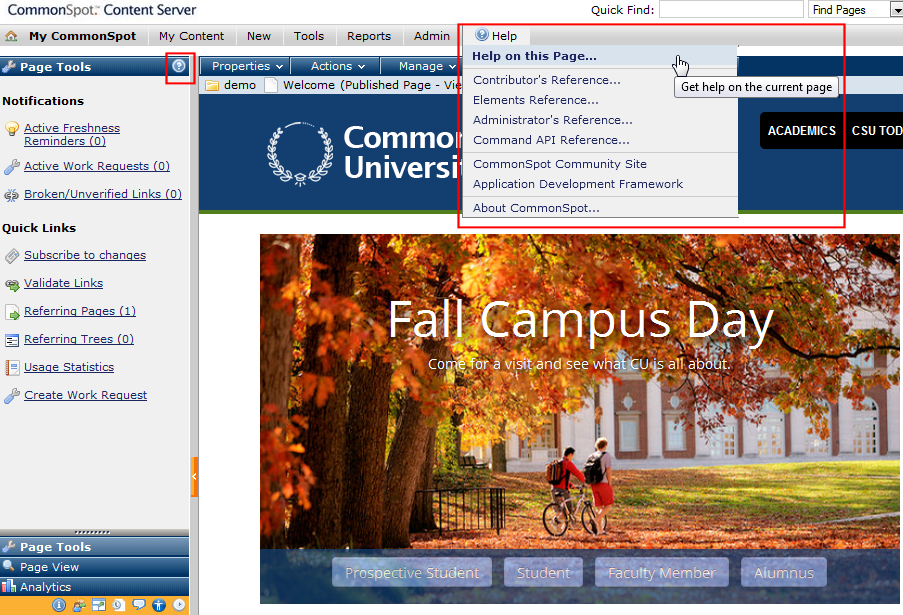The width and height of the screenshot is (903, 615).
Task: Open Referring Trees (0) link
Action: [x=78, y=339]
